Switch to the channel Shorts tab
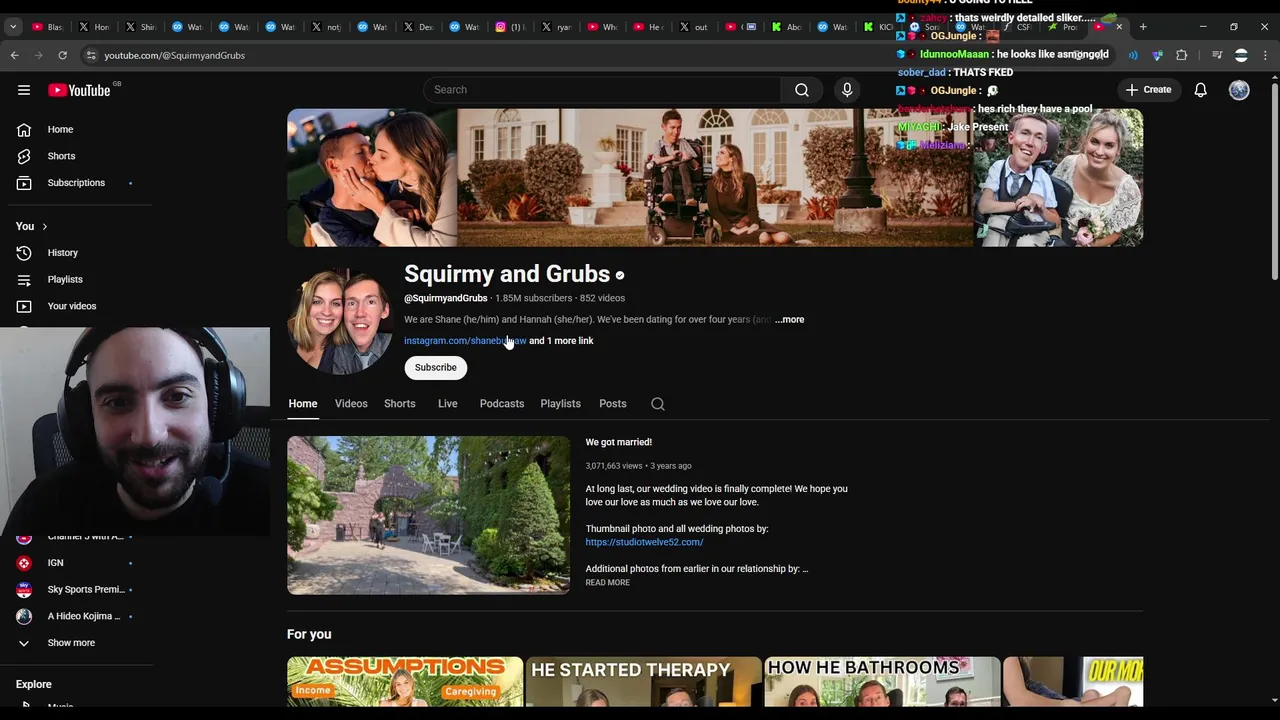 pos(400,404)
